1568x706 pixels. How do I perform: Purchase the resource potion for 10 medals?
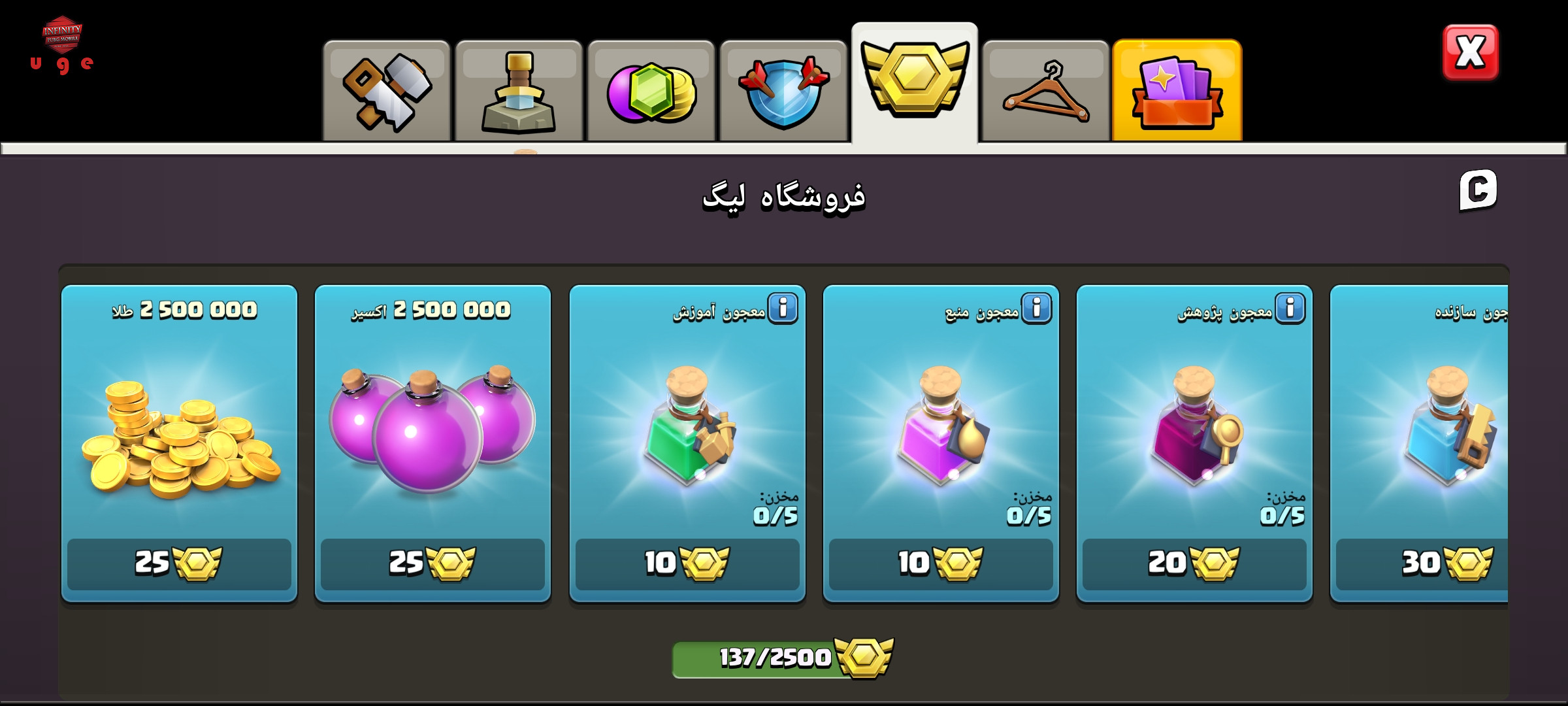(x=941, y=564)
